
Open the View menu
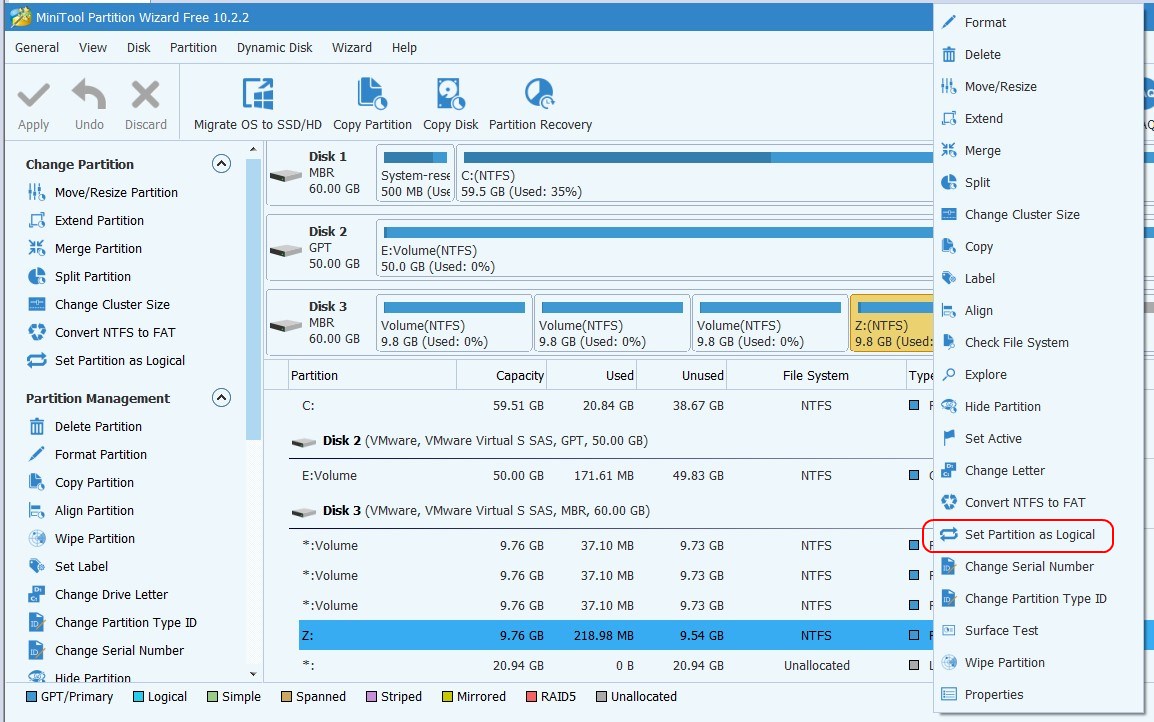[x=93, y=48]
